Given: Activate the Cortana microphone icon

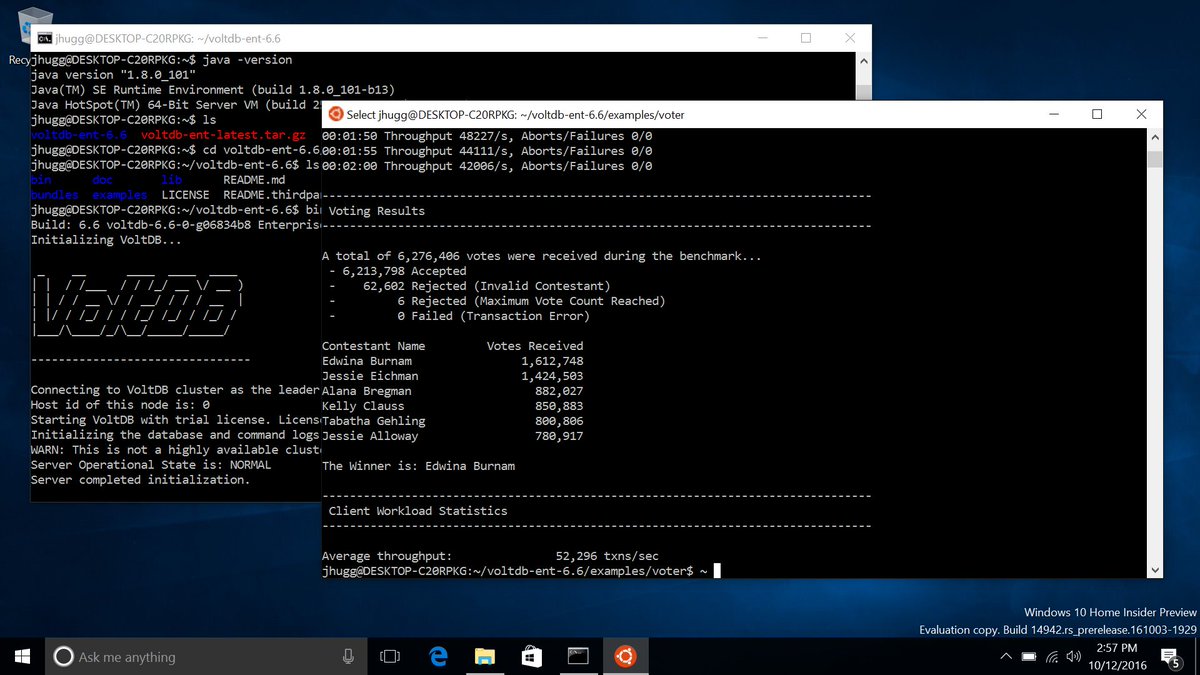Looking at the screenshot, I should tap(348, 656).
